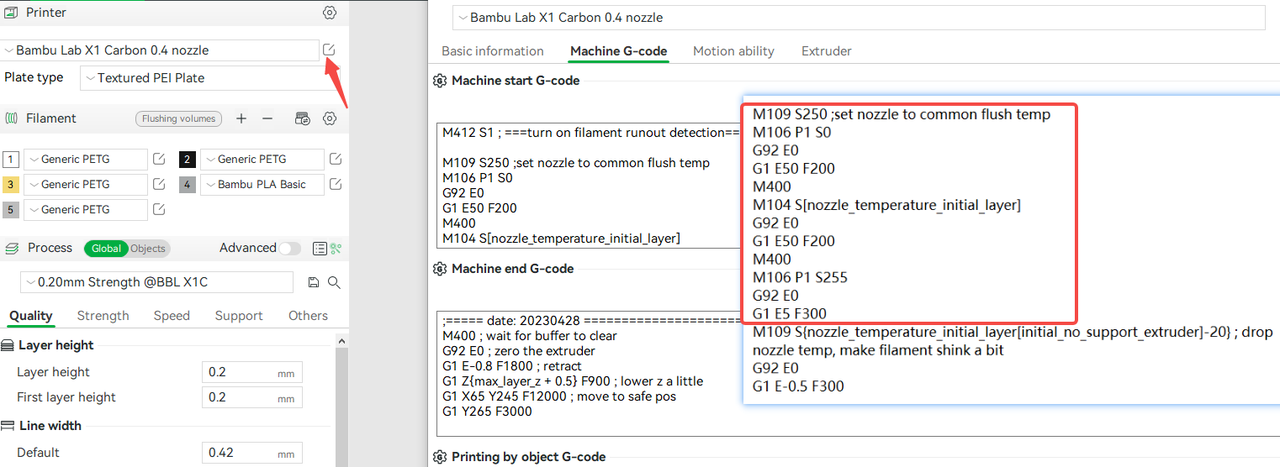Select filament 4 gray color swatch
The width and height of the screenshot is (1280, 467).
tap(187, 184)
